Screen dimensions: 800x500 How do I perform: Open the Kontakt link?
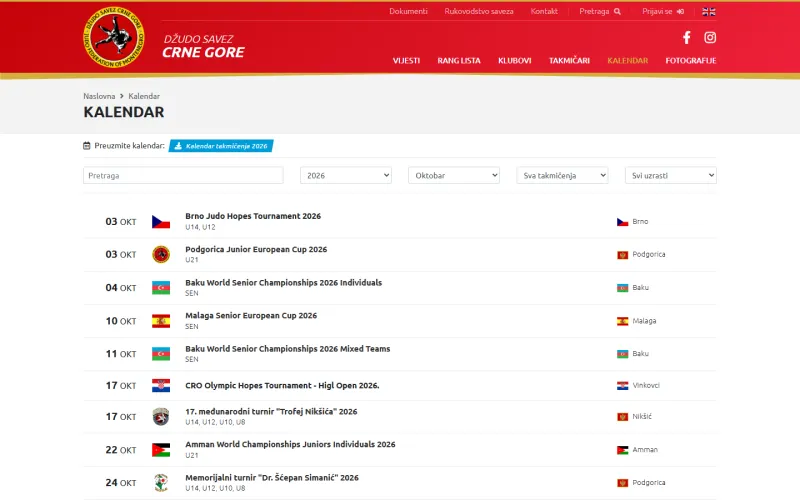pos(544,11)
